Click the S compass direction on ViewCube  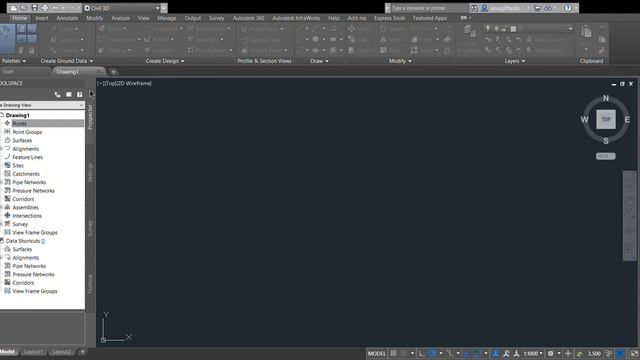606,141
